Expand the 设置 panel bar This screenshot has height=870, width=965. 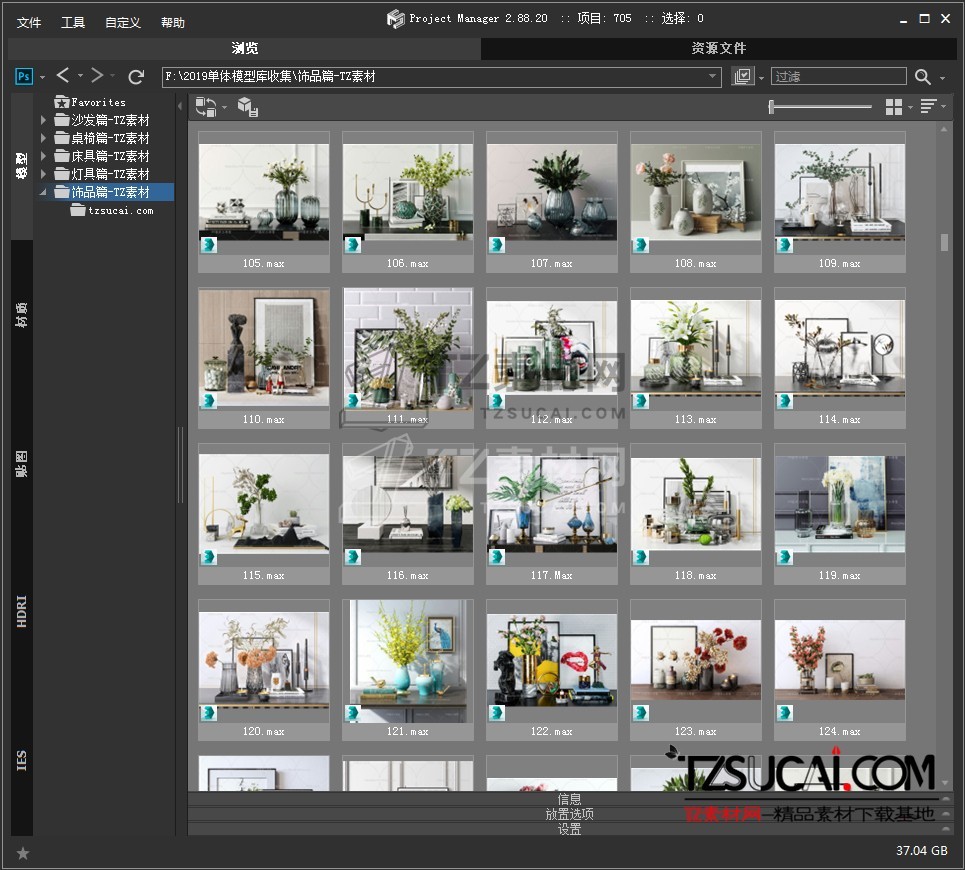click(569, 829)
